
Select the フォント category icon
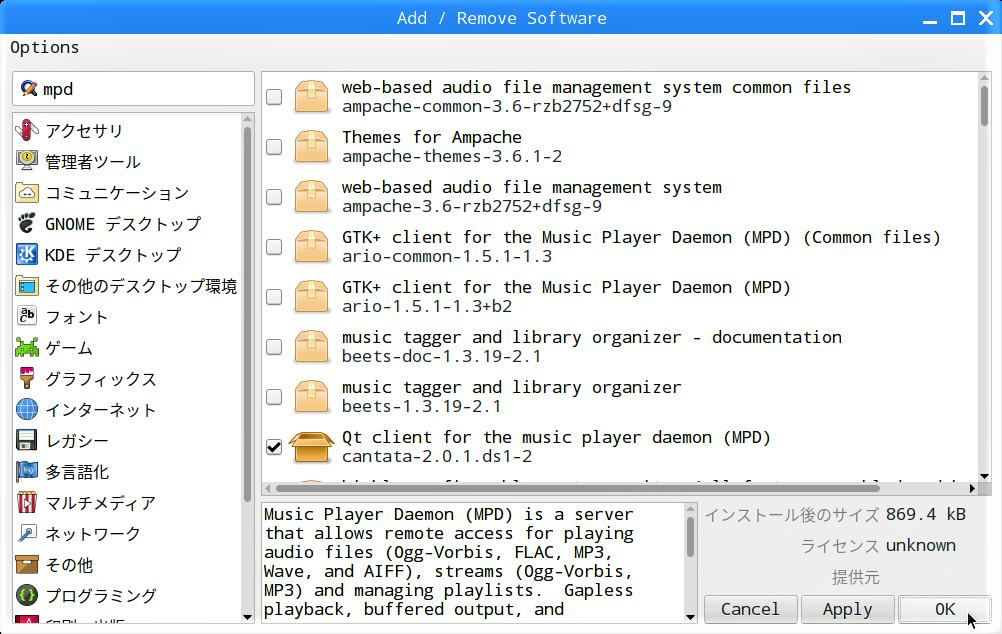click(27, 316)
